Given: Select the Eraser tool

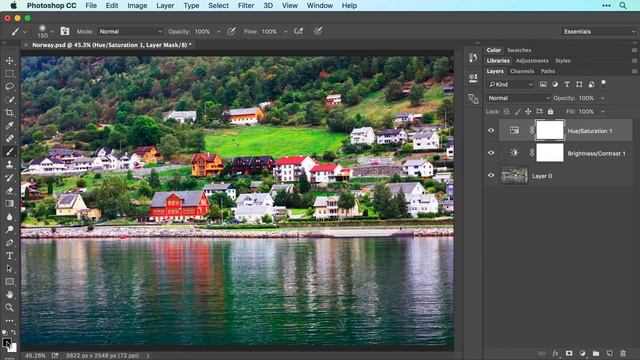Looking at the screenshot, I should (x=9, y=191).
